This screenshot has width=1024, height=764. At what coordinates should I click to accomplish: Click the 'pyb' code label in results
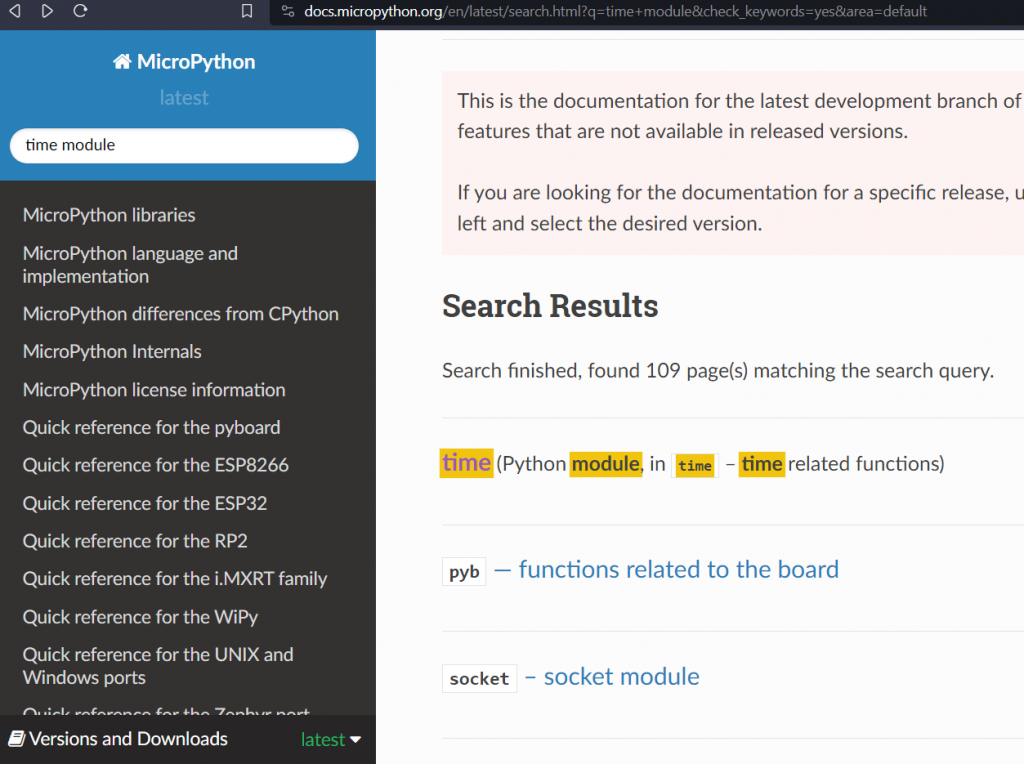464,571
